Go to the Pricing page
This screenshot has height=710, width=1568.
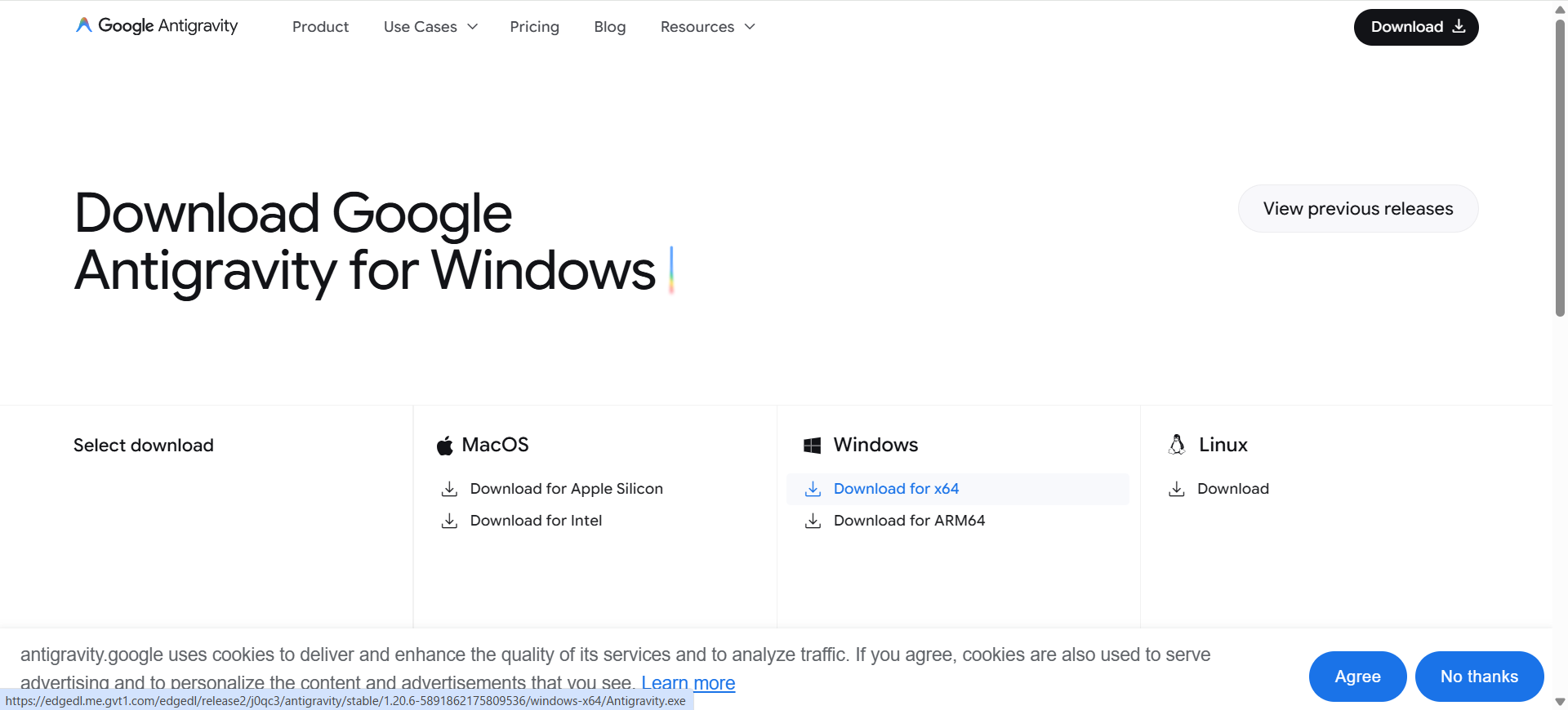pyautogui.click(x=534, y=27)
